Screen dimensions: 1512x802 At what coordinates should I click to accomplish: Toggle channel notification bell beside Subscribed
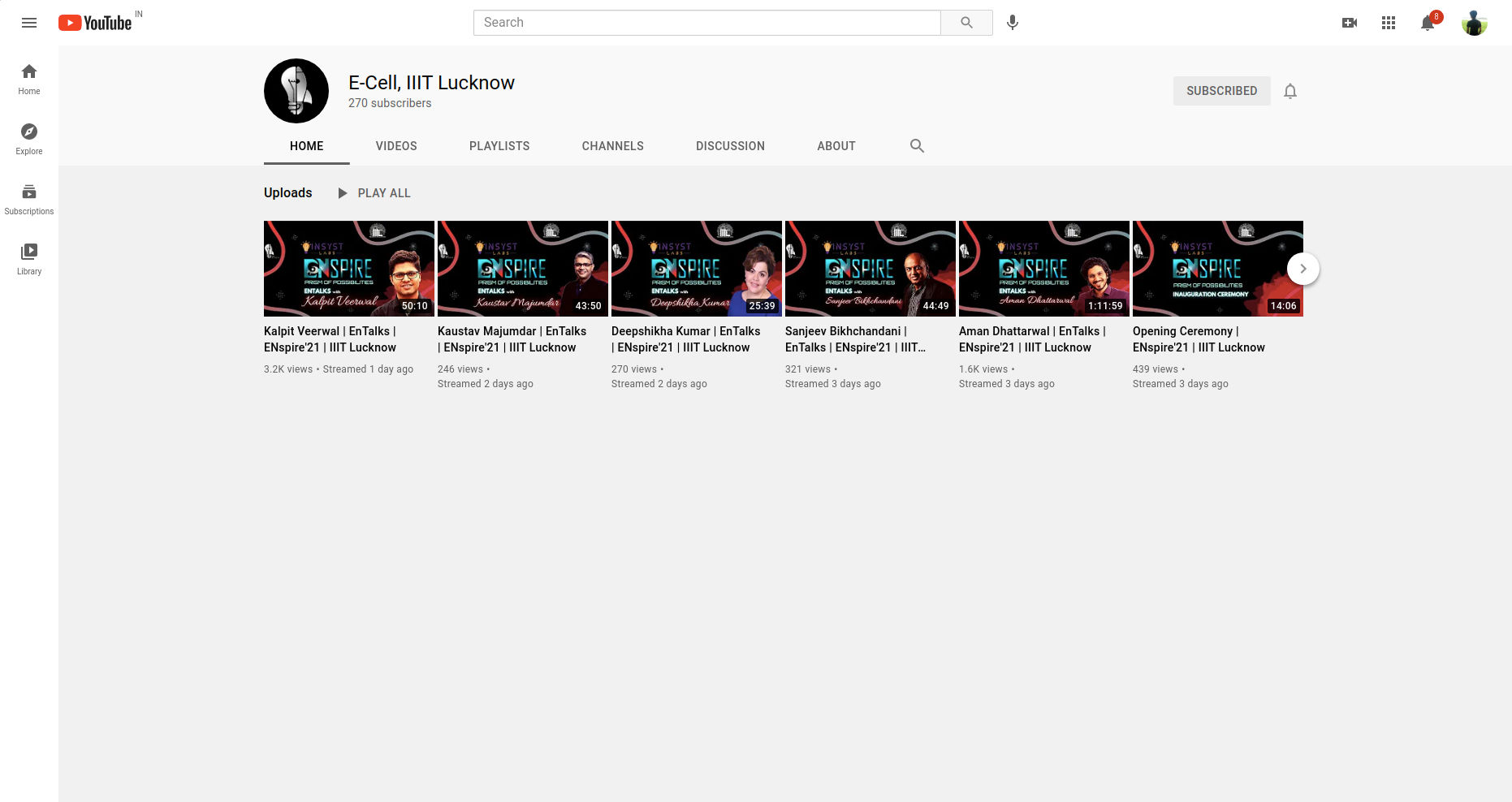tap(1290, 91)
